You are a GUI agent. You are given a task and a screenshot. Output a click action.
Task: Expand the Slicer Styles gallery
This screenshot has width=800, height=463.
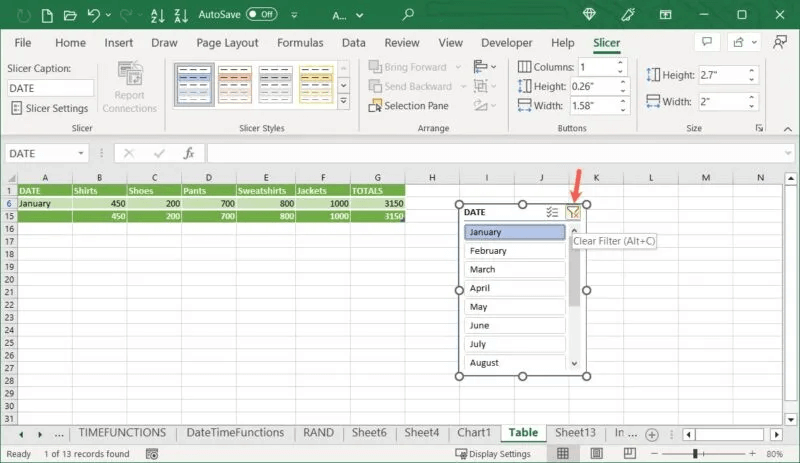pos(344,102)
